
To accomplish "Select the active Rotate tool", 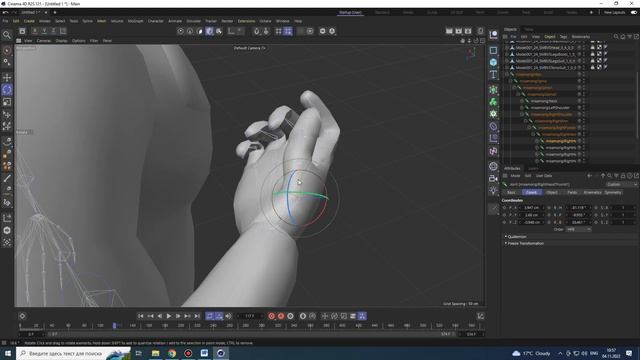I will (7, 90).
